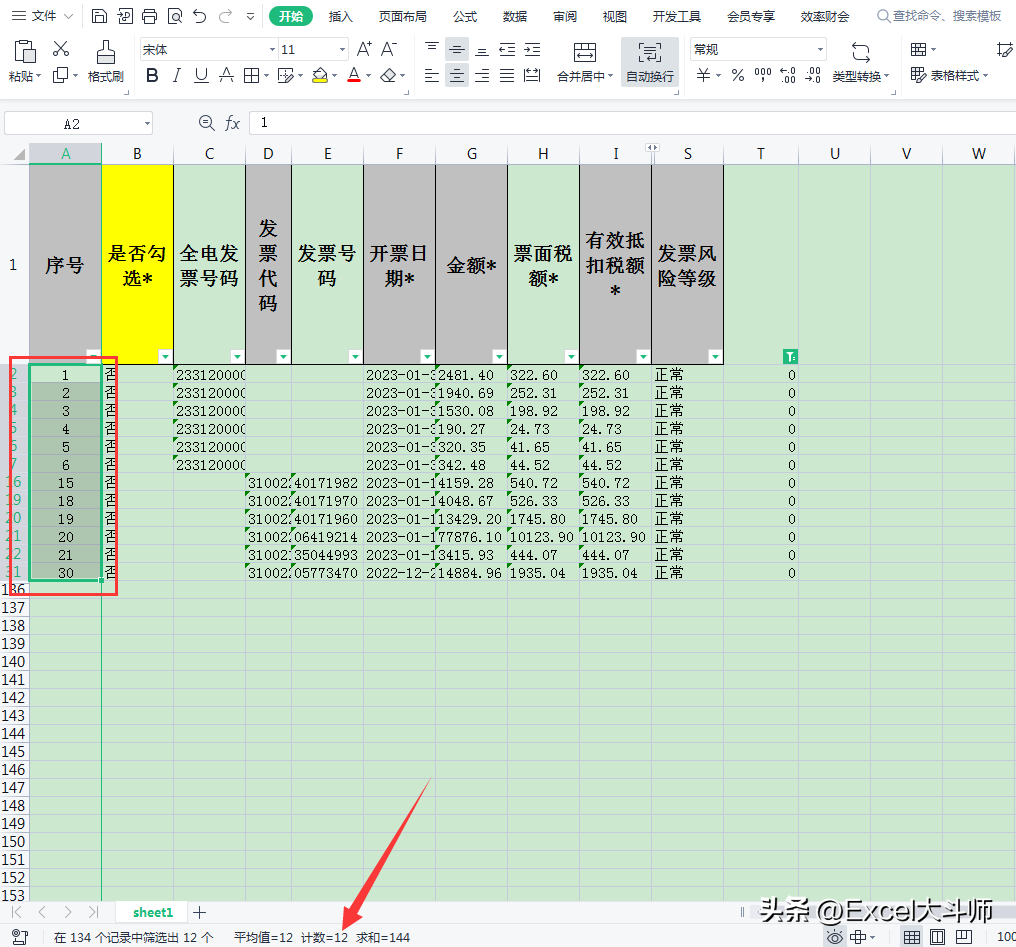1016x947 pixels.
Task: Click the percent style icon
Action: pos(737,76)
